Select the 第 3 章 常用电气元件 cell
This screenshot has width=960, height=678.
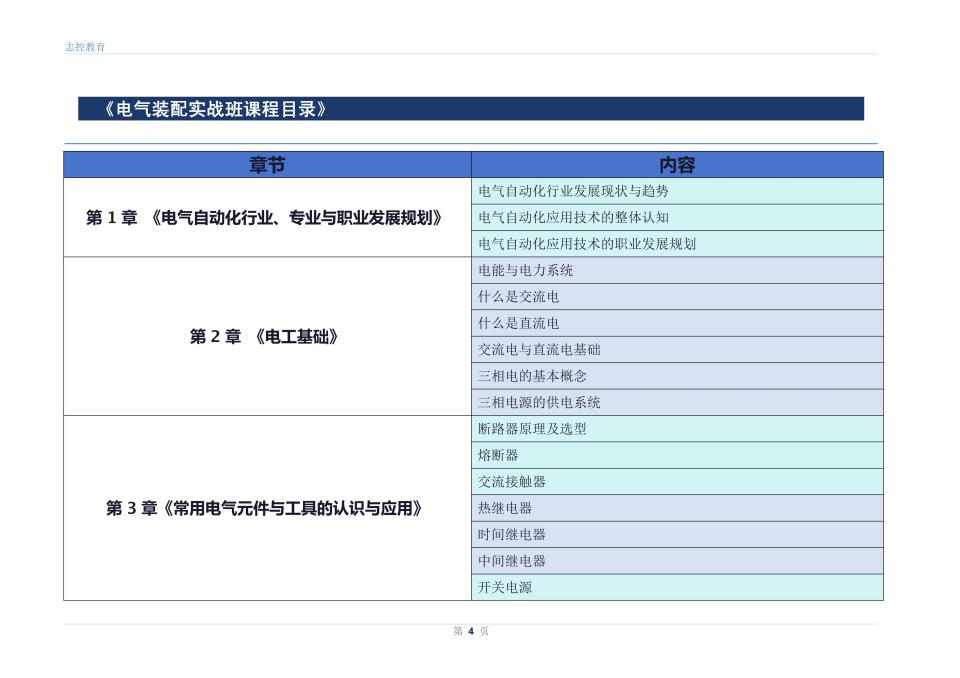pos(268,508)
